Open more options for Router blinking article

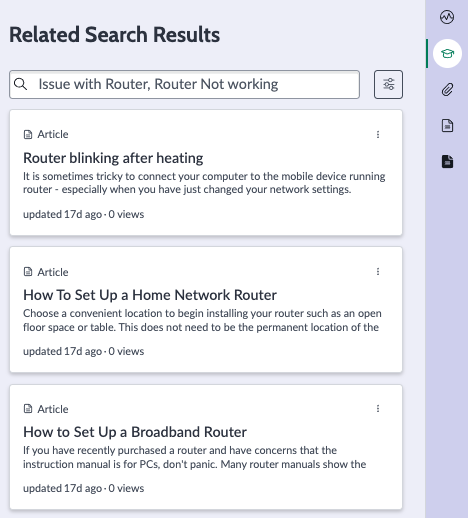(x=378, y=134)
